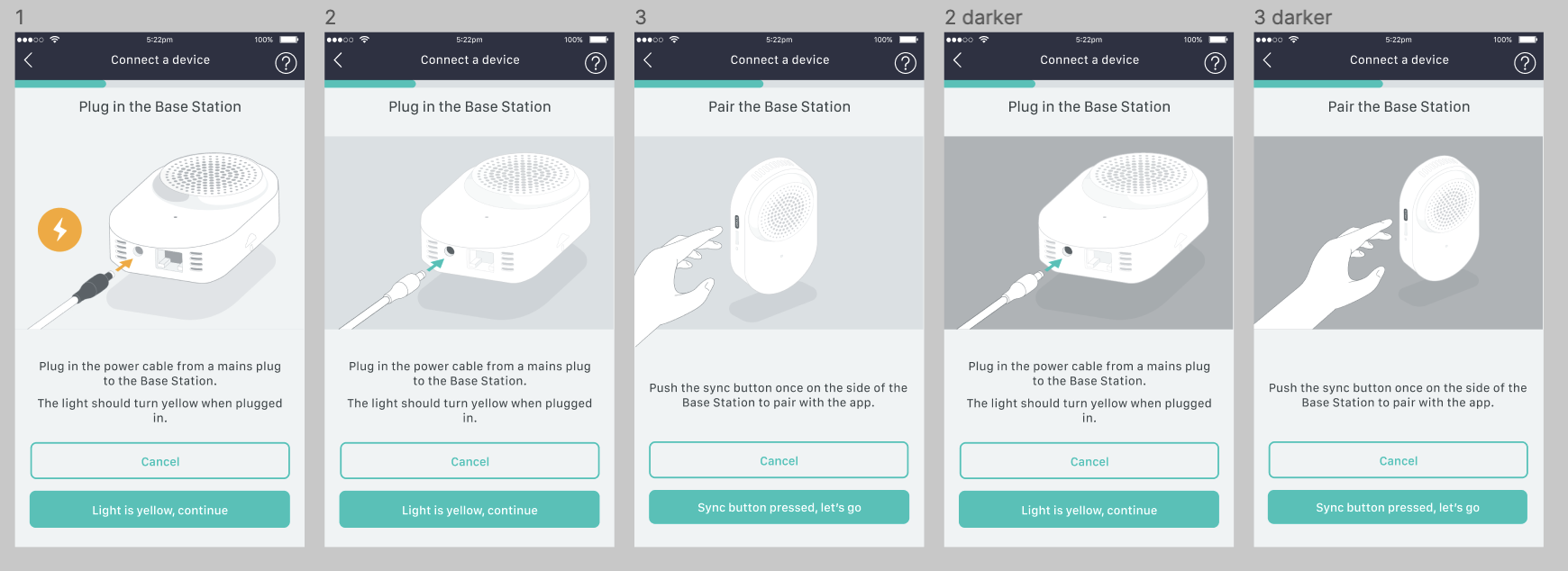This screenshot has height=571, width=1568.
Task: Click Cancel in screen 3 darker
Action: point(1398,459)
